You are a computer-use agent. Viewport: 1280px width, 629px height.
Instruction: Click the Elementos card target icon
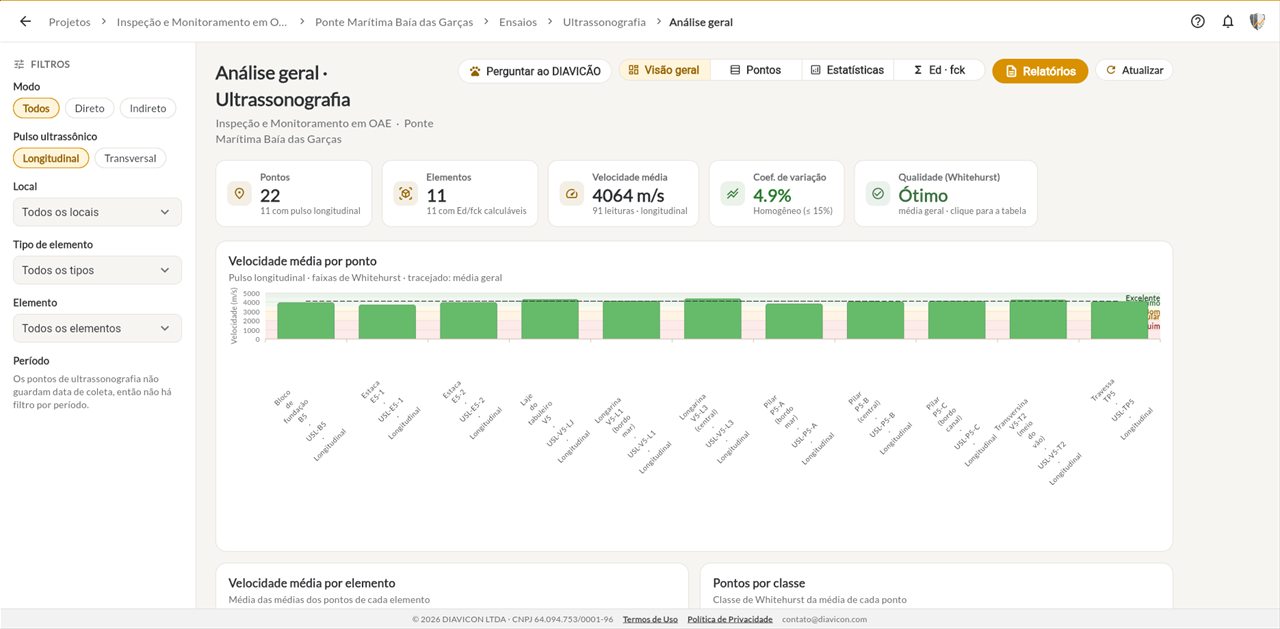click(x=405, y=193)
